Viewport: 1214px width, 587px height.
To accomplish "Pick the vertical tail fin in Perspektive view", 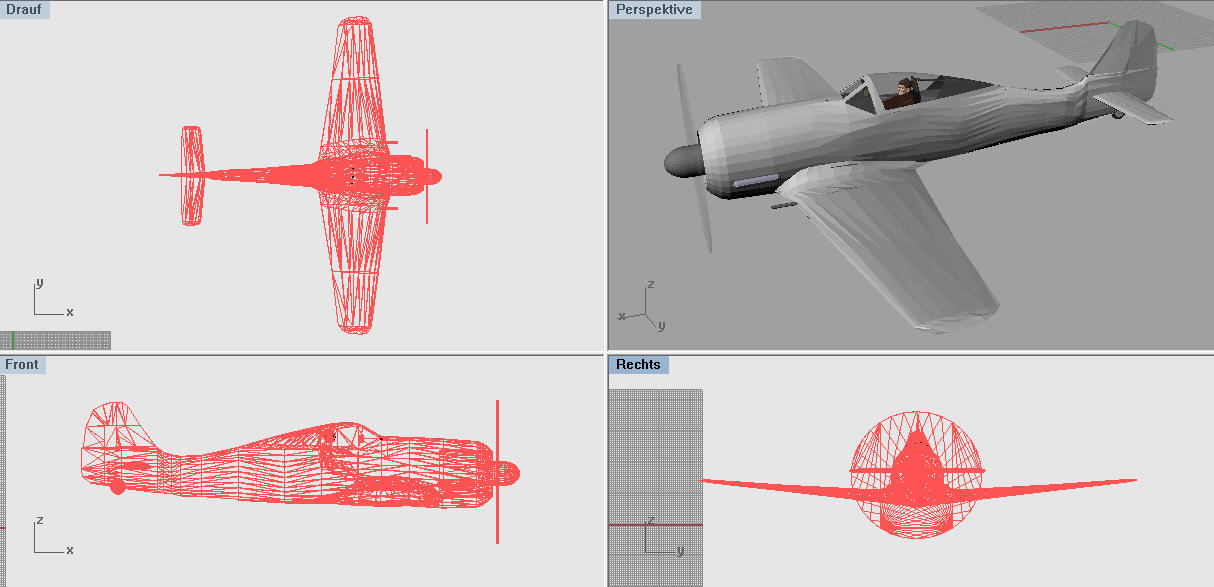I will click(1128, 50).
